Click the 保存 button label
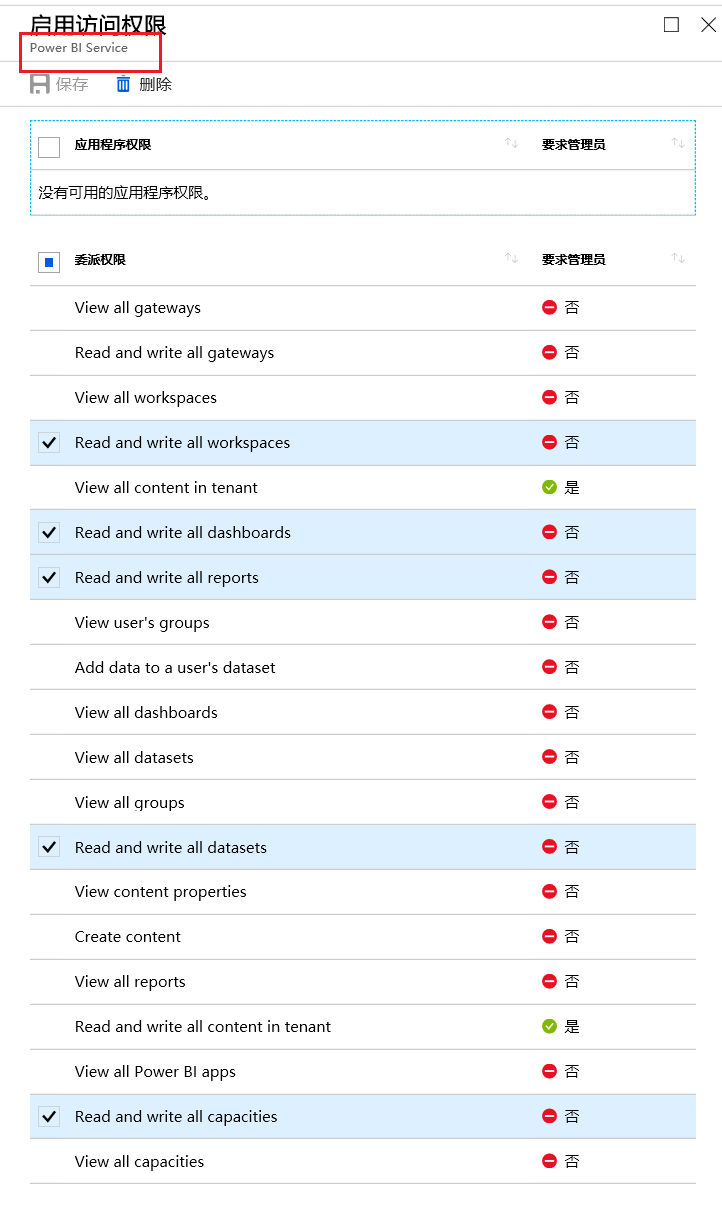 [x=72, y=85]
